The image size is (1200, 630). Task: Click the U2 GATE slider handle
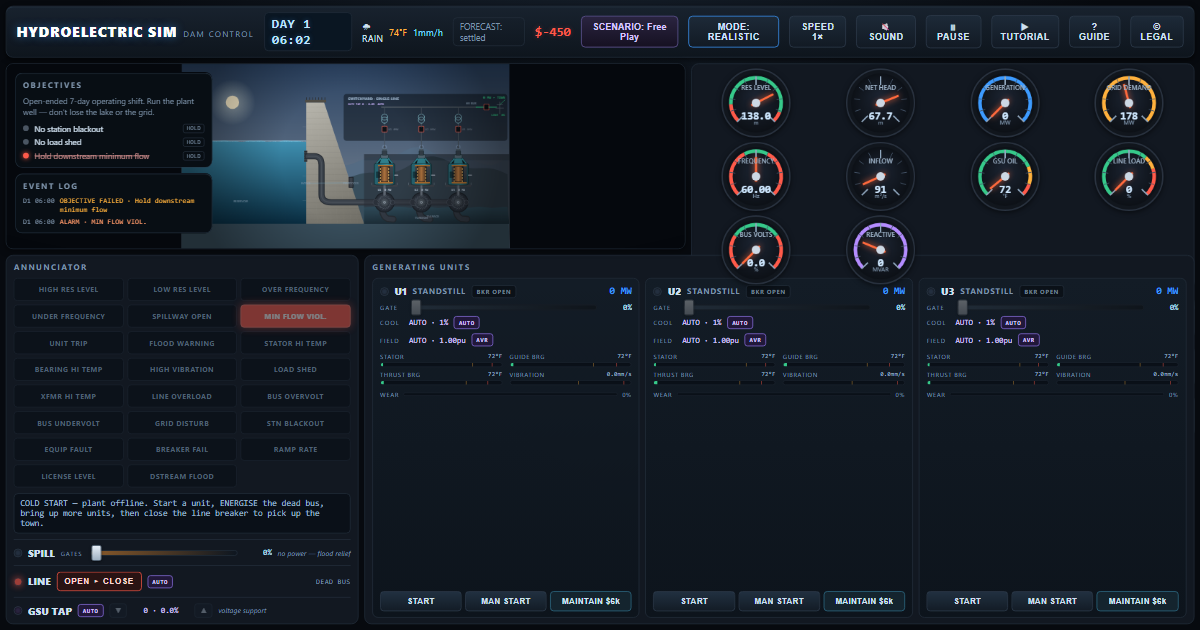[x=689, y=307]
